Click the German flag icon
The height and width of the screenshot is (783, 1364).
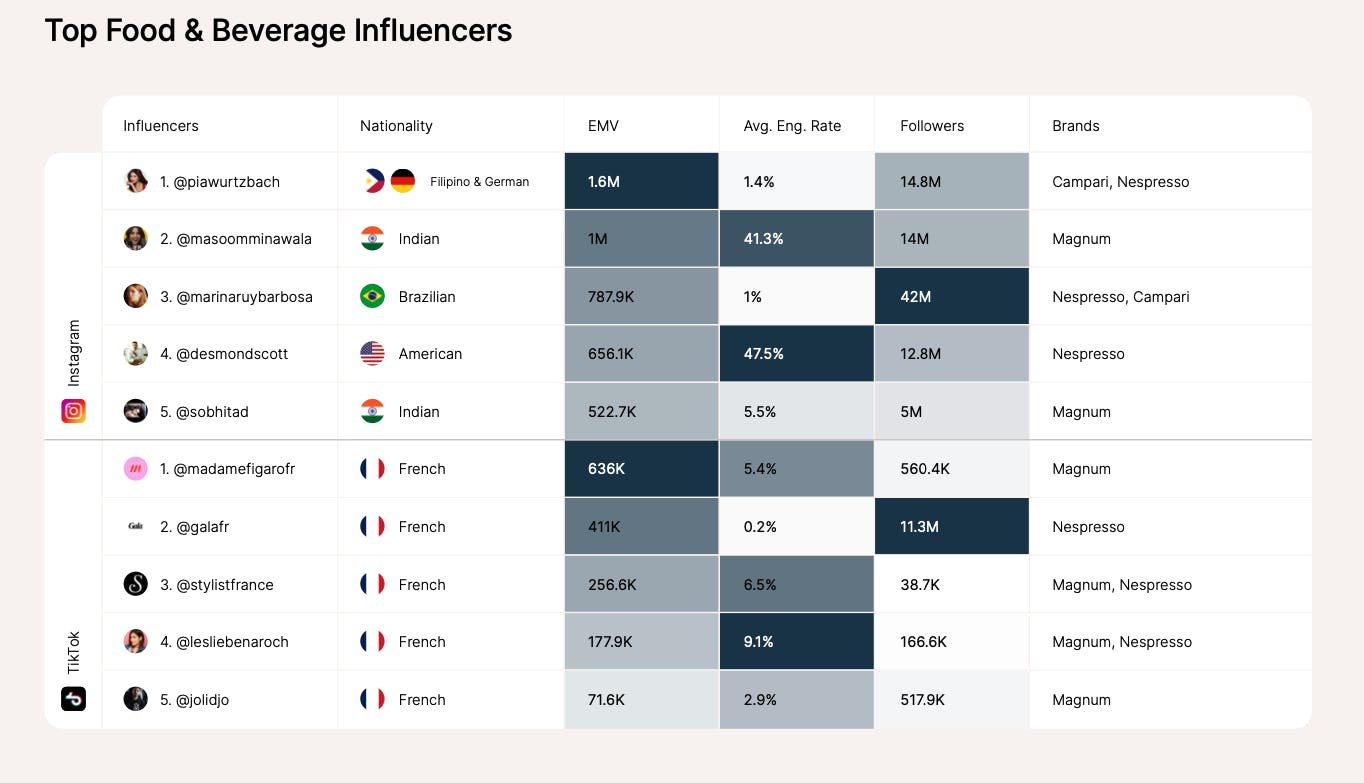click(403, 182)
